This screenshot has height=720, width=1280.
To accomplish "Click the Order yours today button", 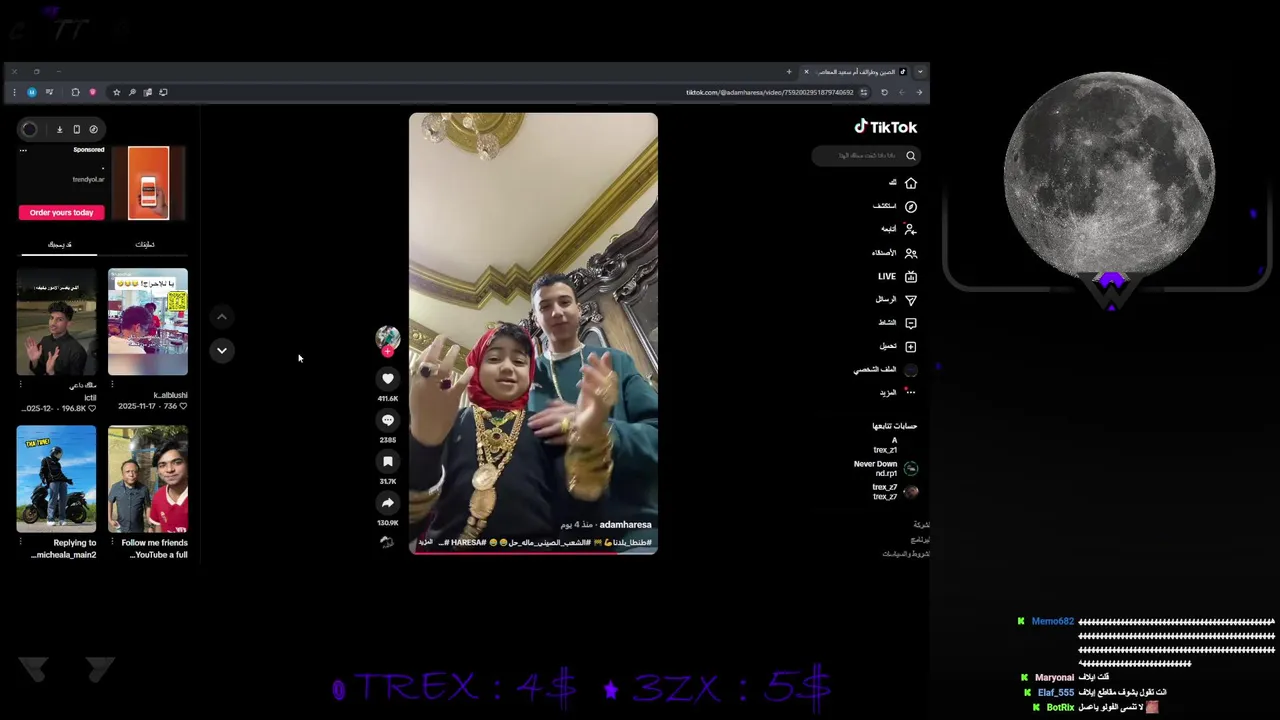I will tap(61, 212).
